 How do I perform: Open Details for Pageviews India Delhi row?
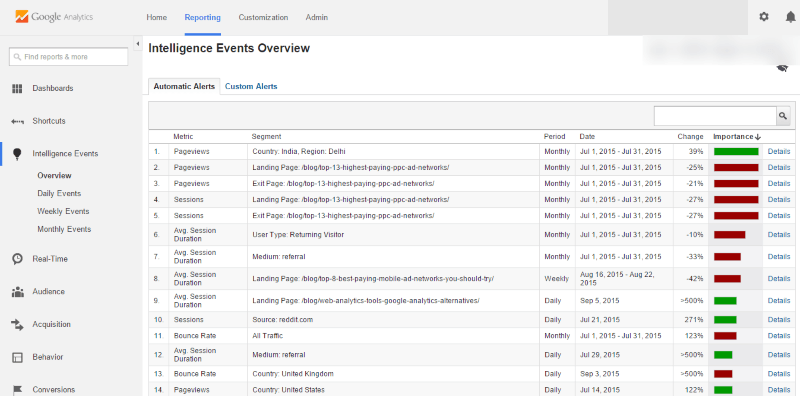click(779, 152)
